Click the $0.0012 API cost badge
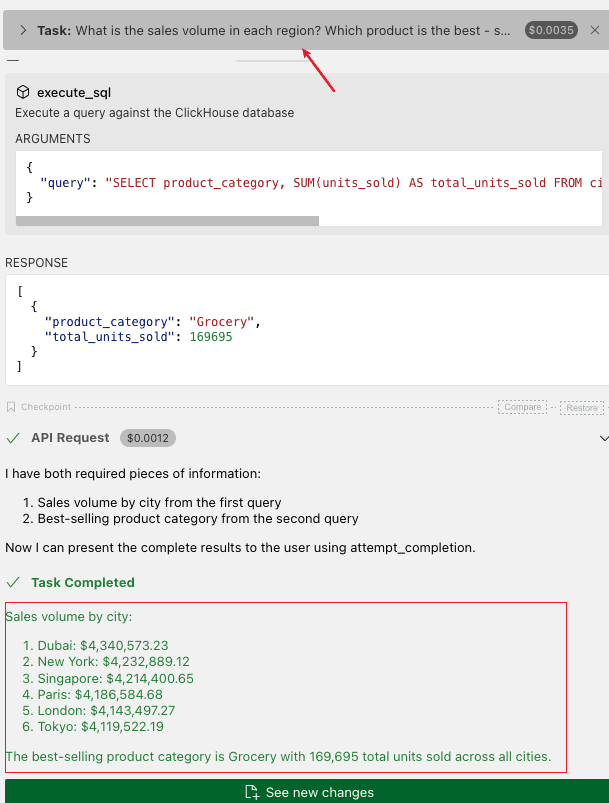Viewport: 609px width, 803px height. 148,438
